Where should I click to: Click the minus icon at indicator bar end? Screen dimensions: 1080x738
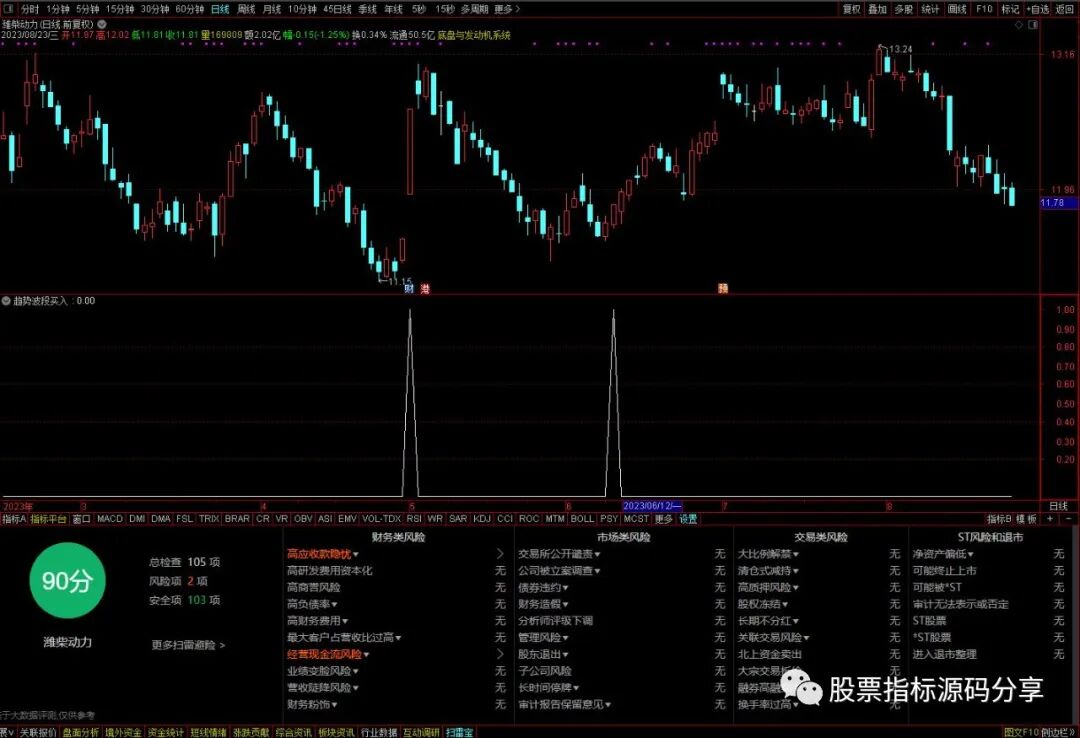[1068, 519]
